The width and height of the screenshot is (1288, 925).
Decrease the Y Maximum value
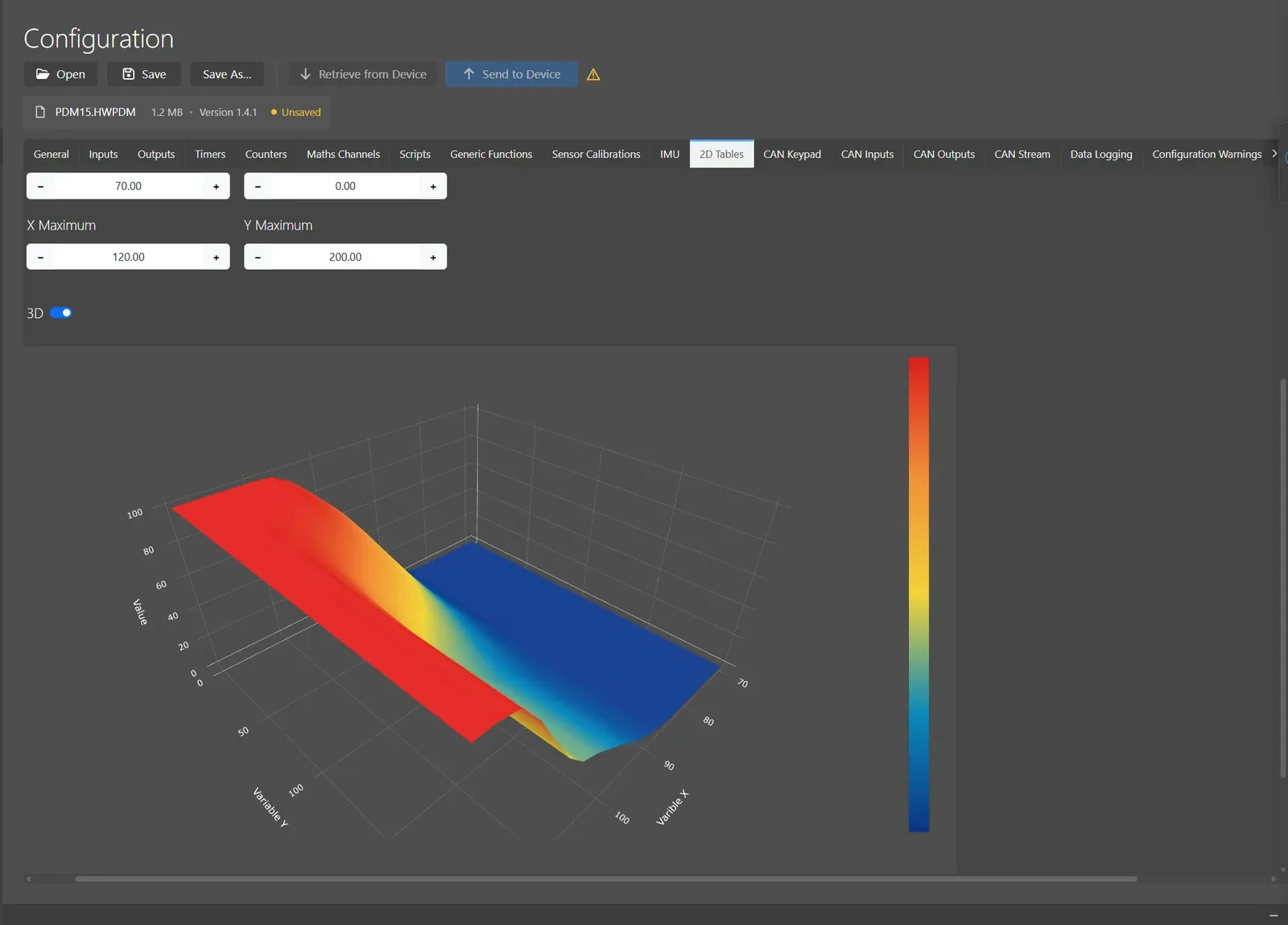pos(258,257)
